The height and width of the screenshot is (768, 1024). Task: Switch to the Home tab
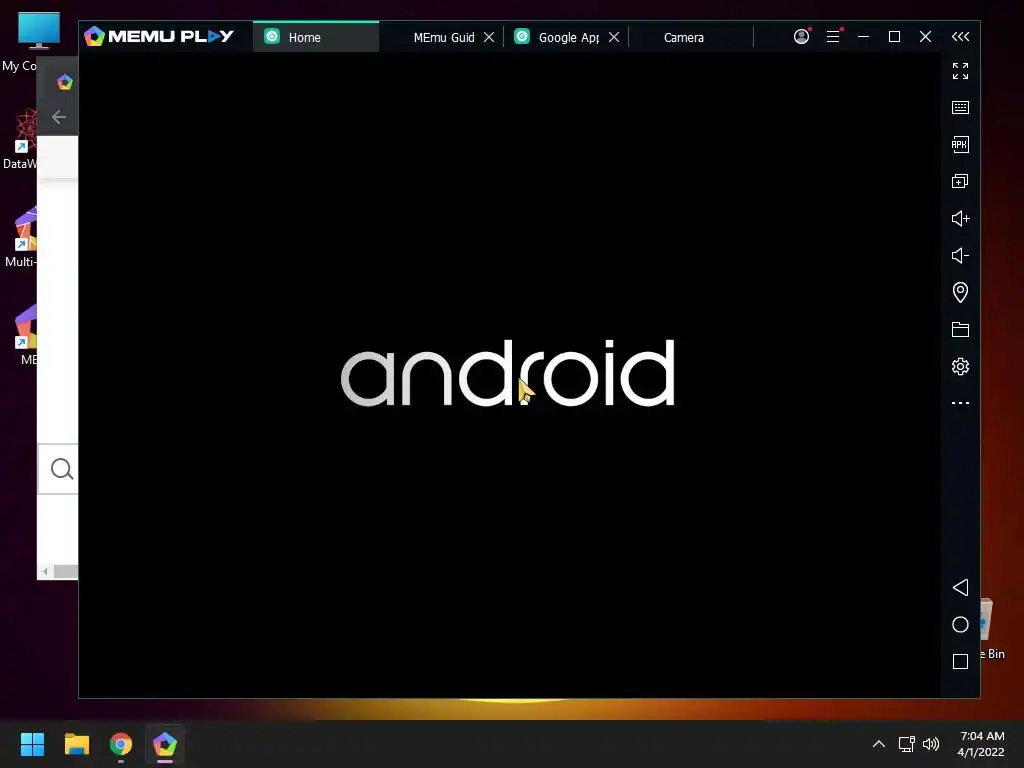coord(316,37)
